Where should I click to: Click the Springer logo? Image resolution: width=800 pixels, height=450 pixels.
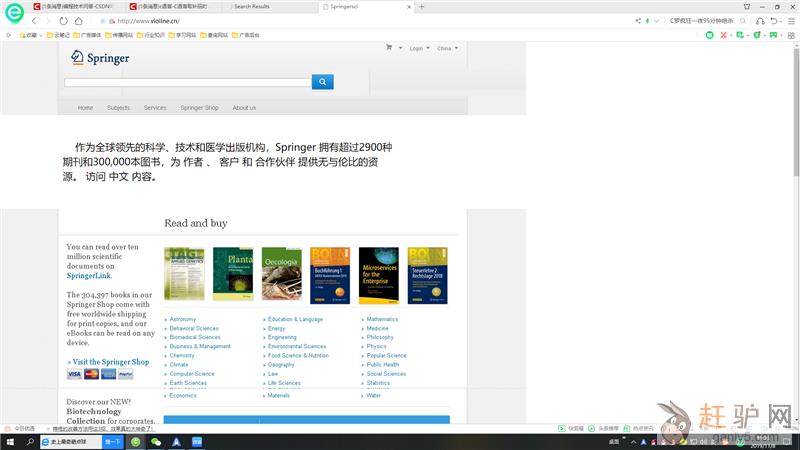click(x=100, y=57)
